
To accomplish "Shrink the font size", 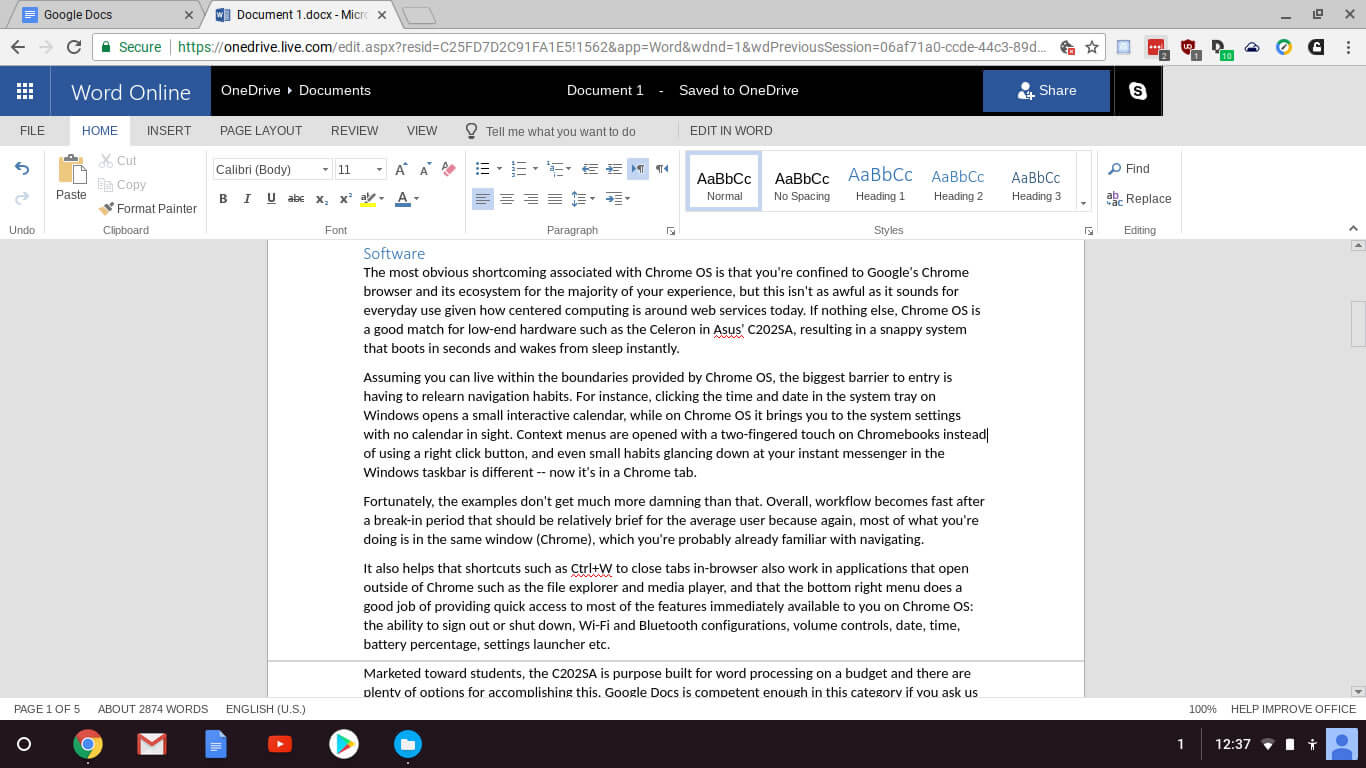I will click(x=425, y=169).
